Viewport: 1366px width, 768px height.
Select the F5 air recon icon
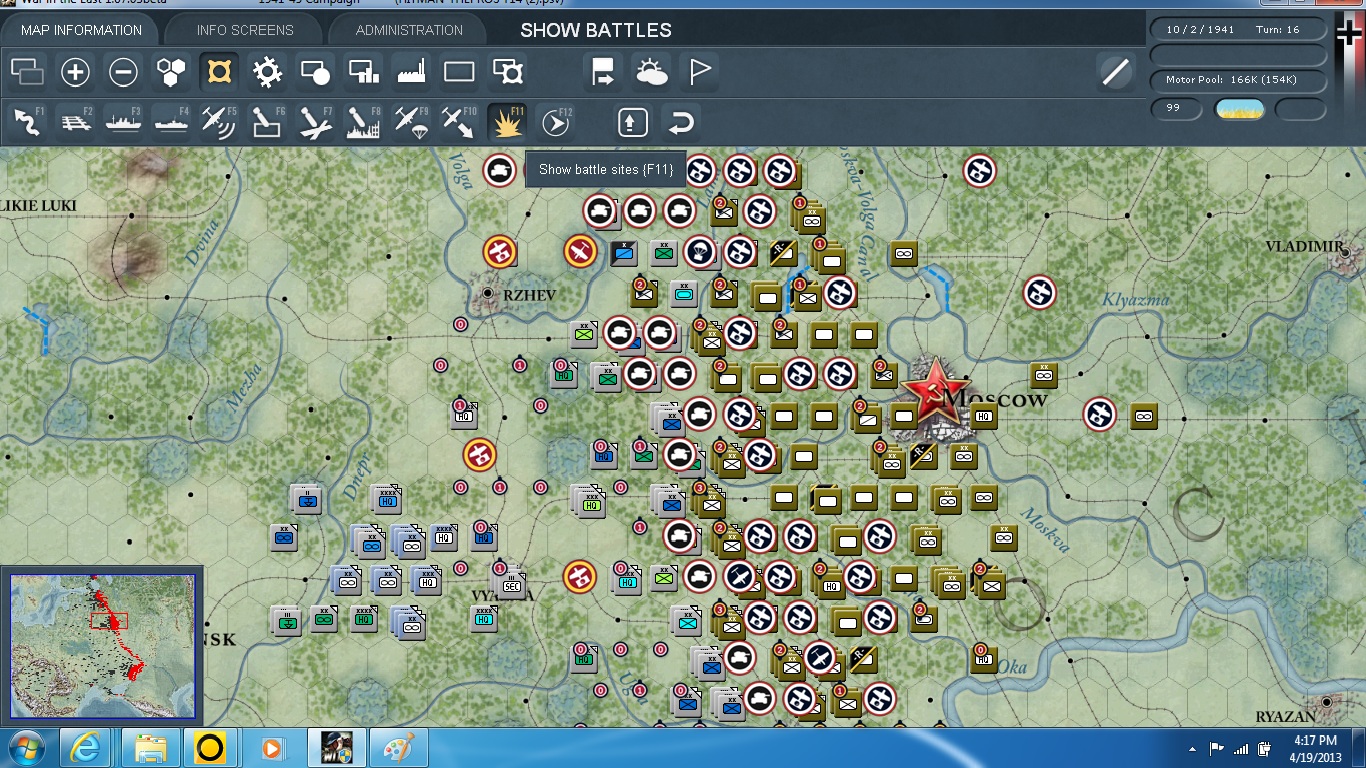(x=219, y=121)
